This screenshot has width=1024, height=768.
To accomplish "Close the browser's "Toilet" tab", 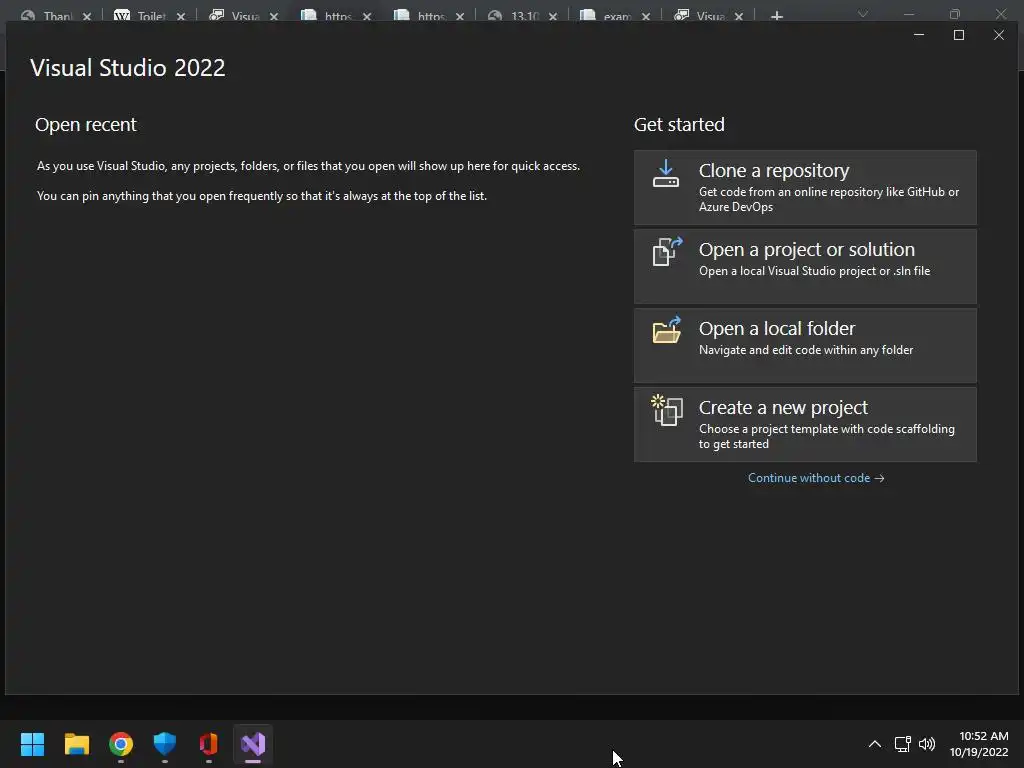I will (x=181, y=16).
